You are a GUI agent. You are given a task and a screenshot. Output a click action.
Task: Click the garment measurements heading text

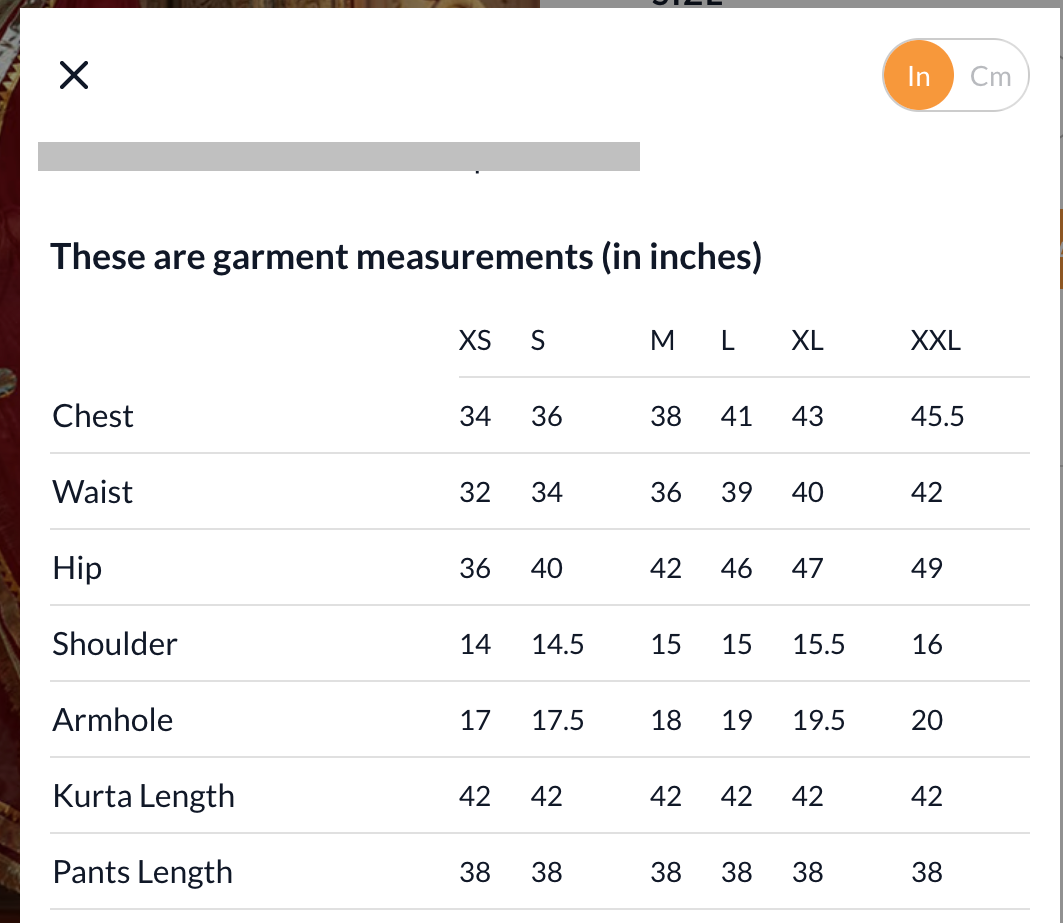pyautogui.click(x=406, y=257)
